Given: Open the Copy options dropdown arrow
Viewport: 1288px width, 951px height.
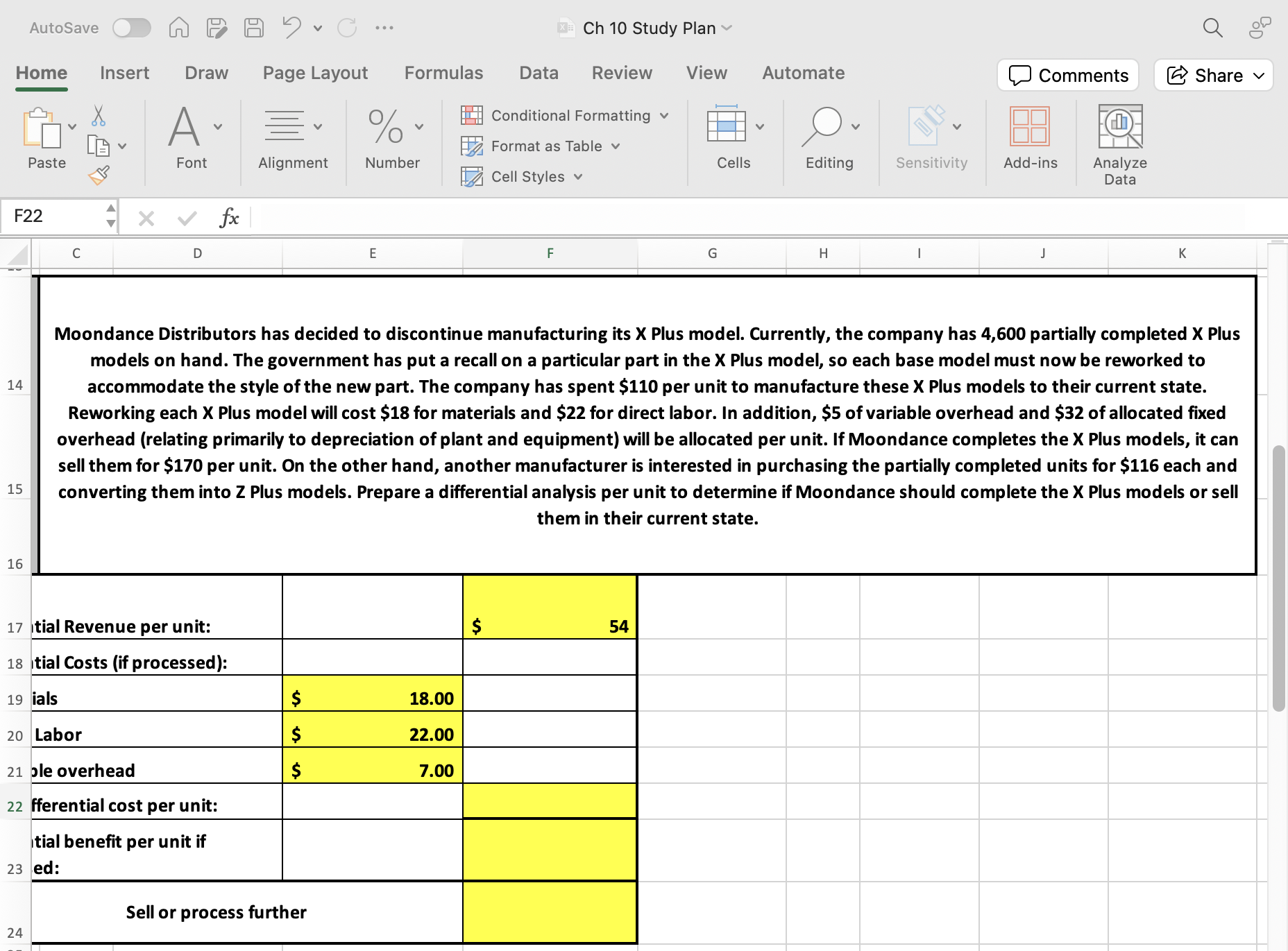Looking at the screenshot, I should (122, 146).
